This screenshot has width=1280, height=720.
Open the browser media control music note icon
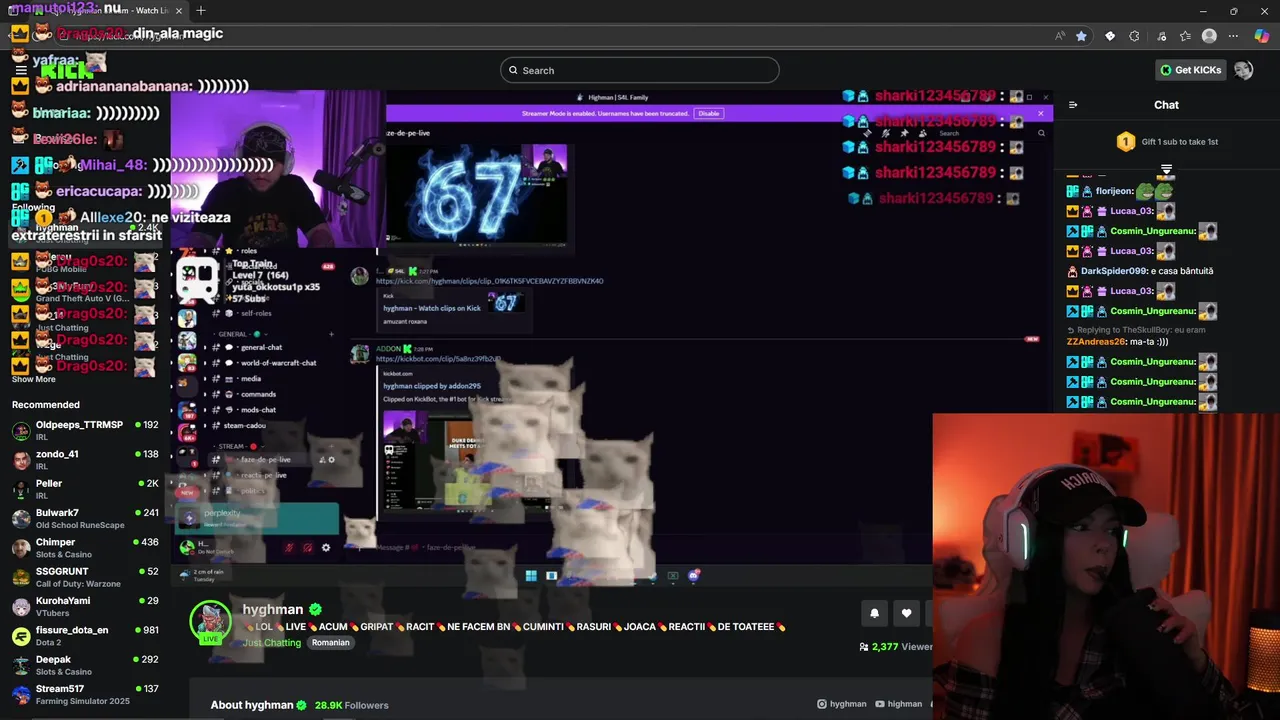pos(1160,36)
